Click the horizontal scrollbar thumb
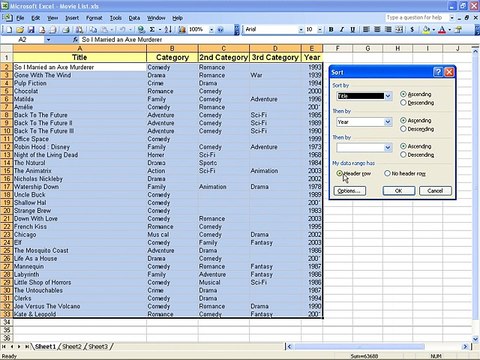This screenshot has width=480, height=360. (x=359, y=347)
